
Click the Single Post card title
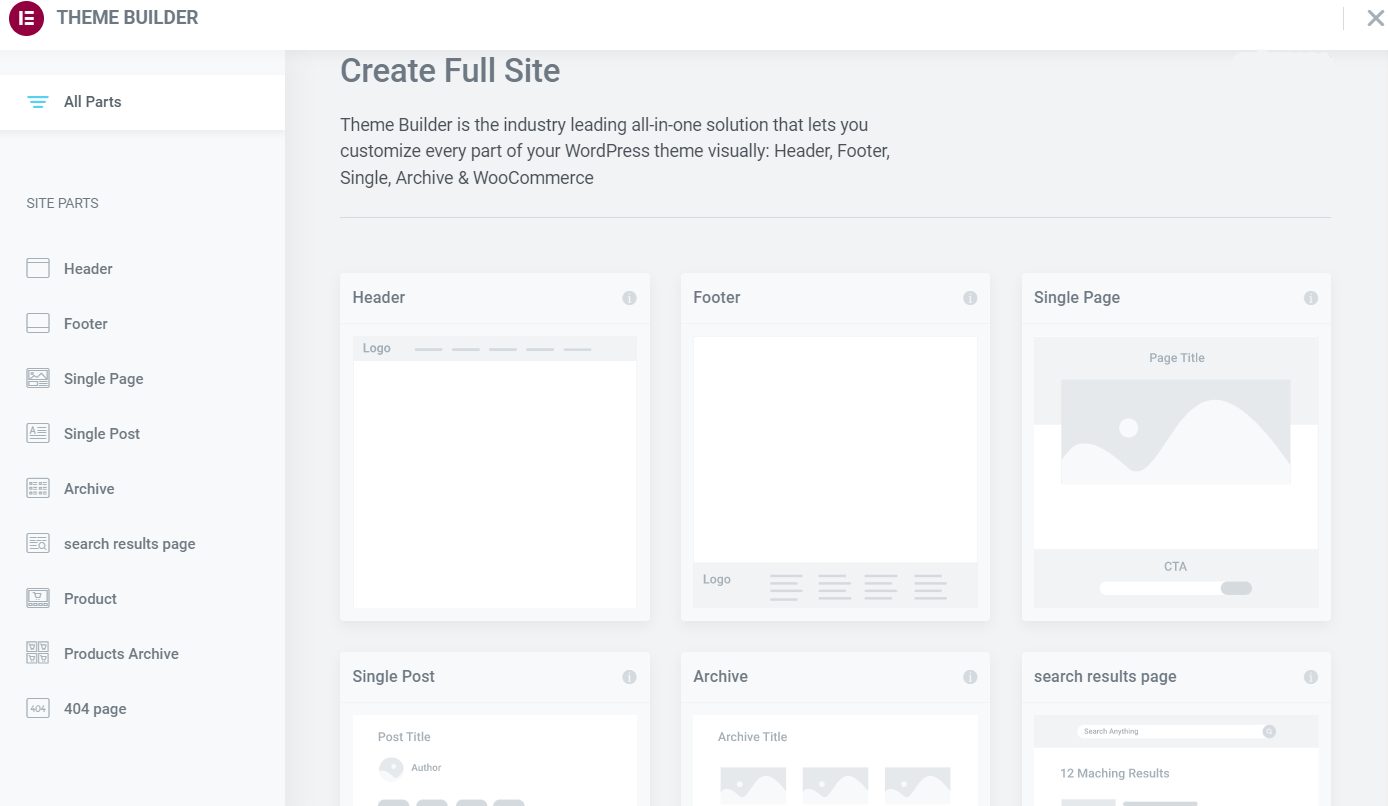(x=394, y=677)
